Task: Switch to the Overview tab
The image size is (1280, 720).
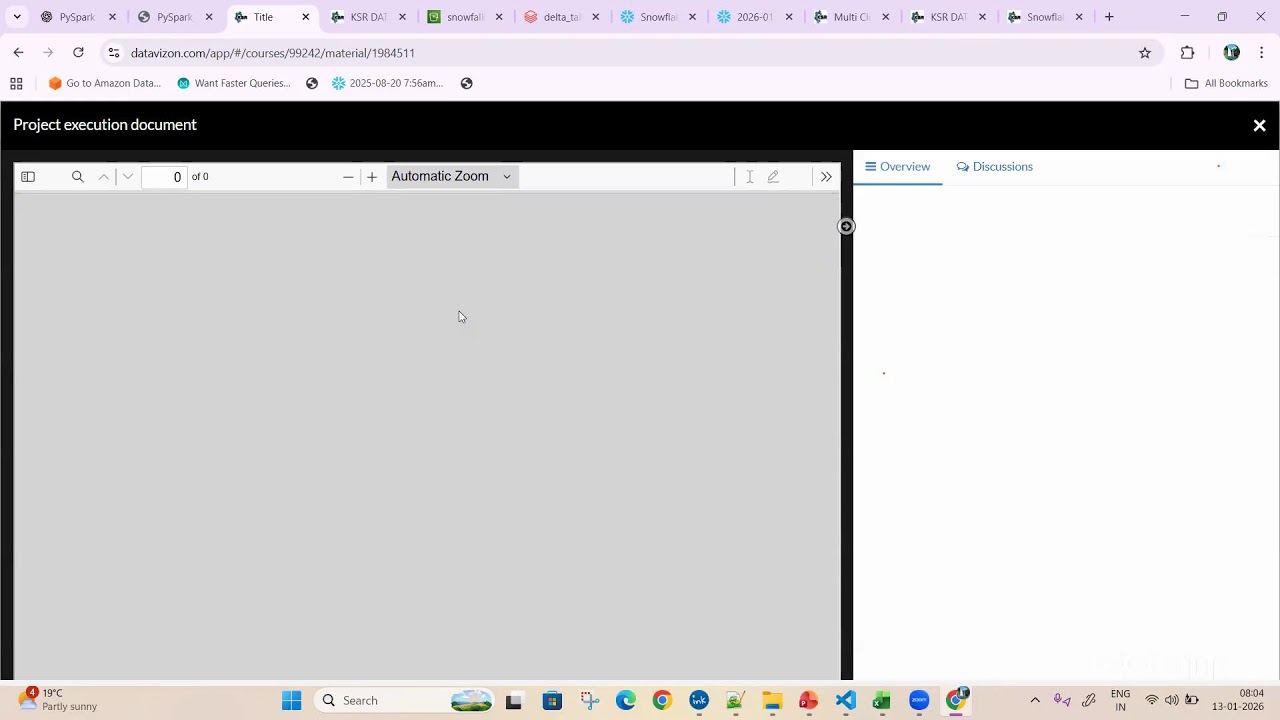Action: tap(898, 167)
